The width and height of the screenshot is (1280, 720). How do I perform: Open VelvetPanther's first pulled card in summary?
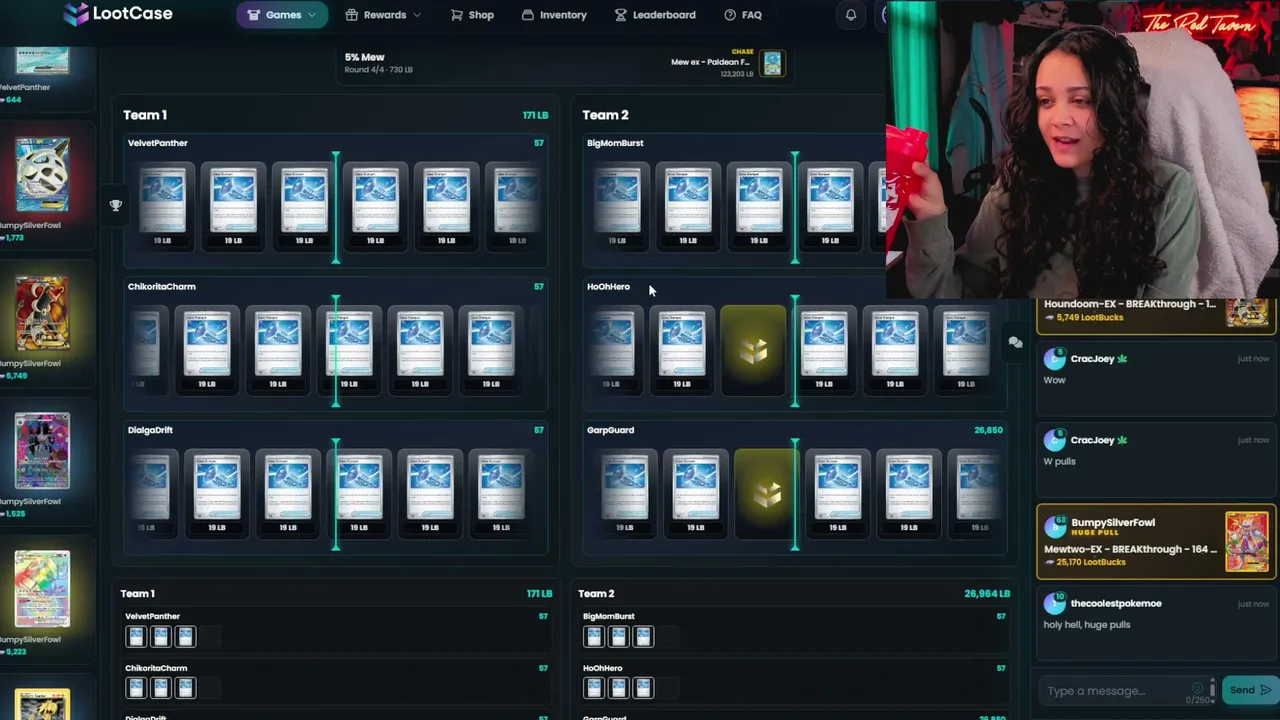pos(136,636)
